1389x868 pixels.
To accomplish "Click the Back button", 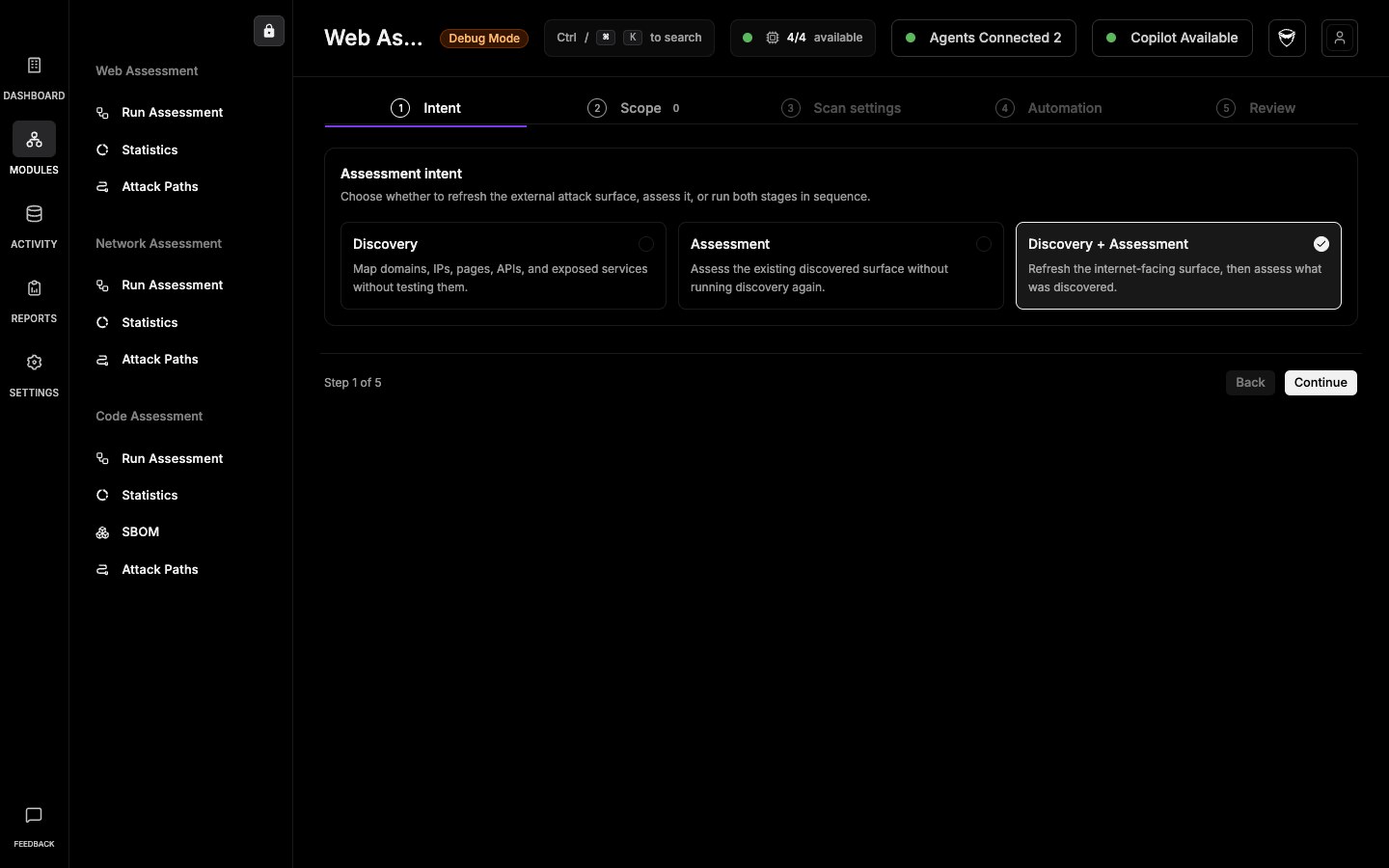I will [1250, 383].
